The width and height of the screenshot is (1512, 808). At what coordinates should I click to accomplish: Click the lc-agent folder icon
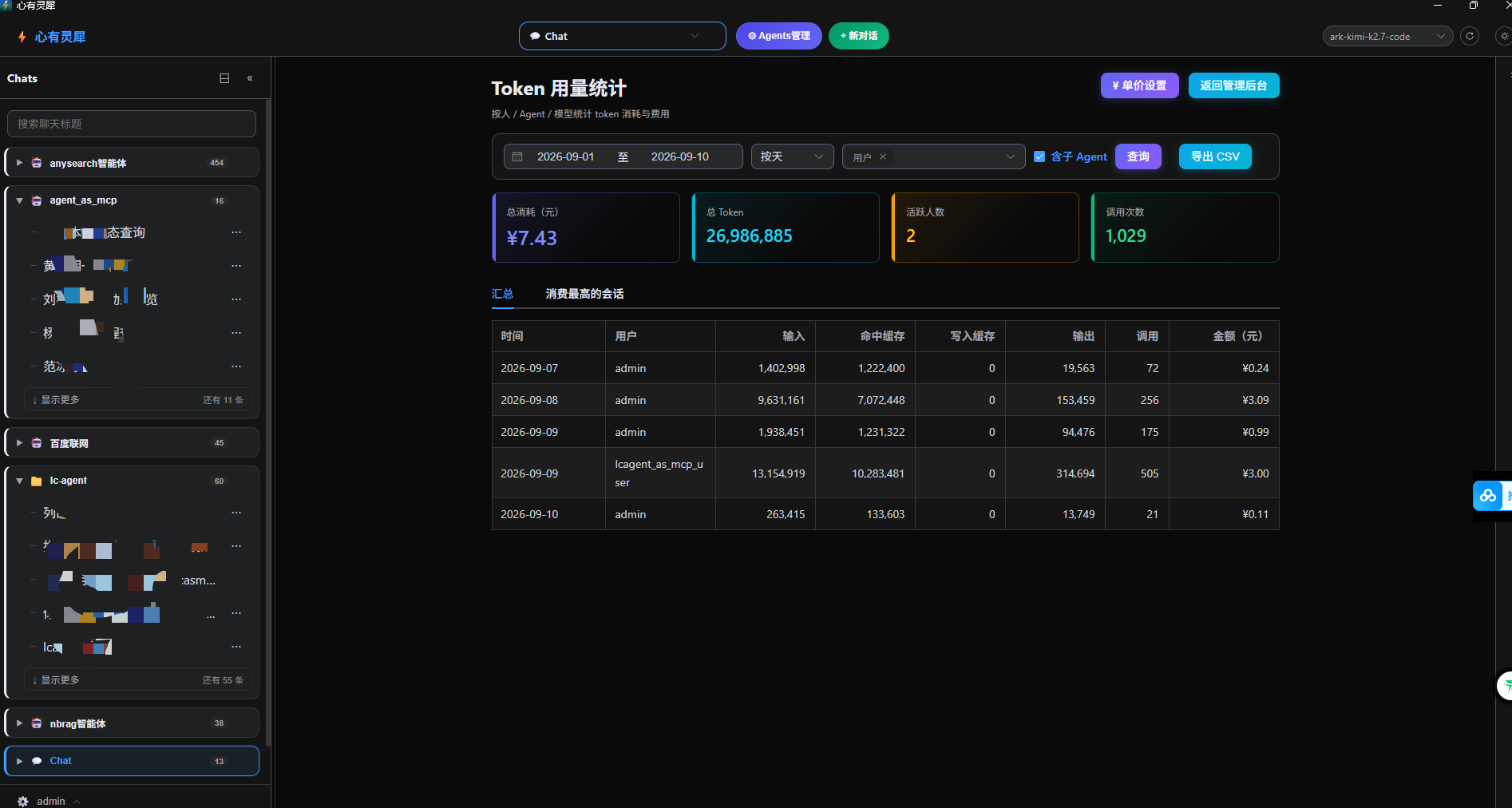click(37, 481)
